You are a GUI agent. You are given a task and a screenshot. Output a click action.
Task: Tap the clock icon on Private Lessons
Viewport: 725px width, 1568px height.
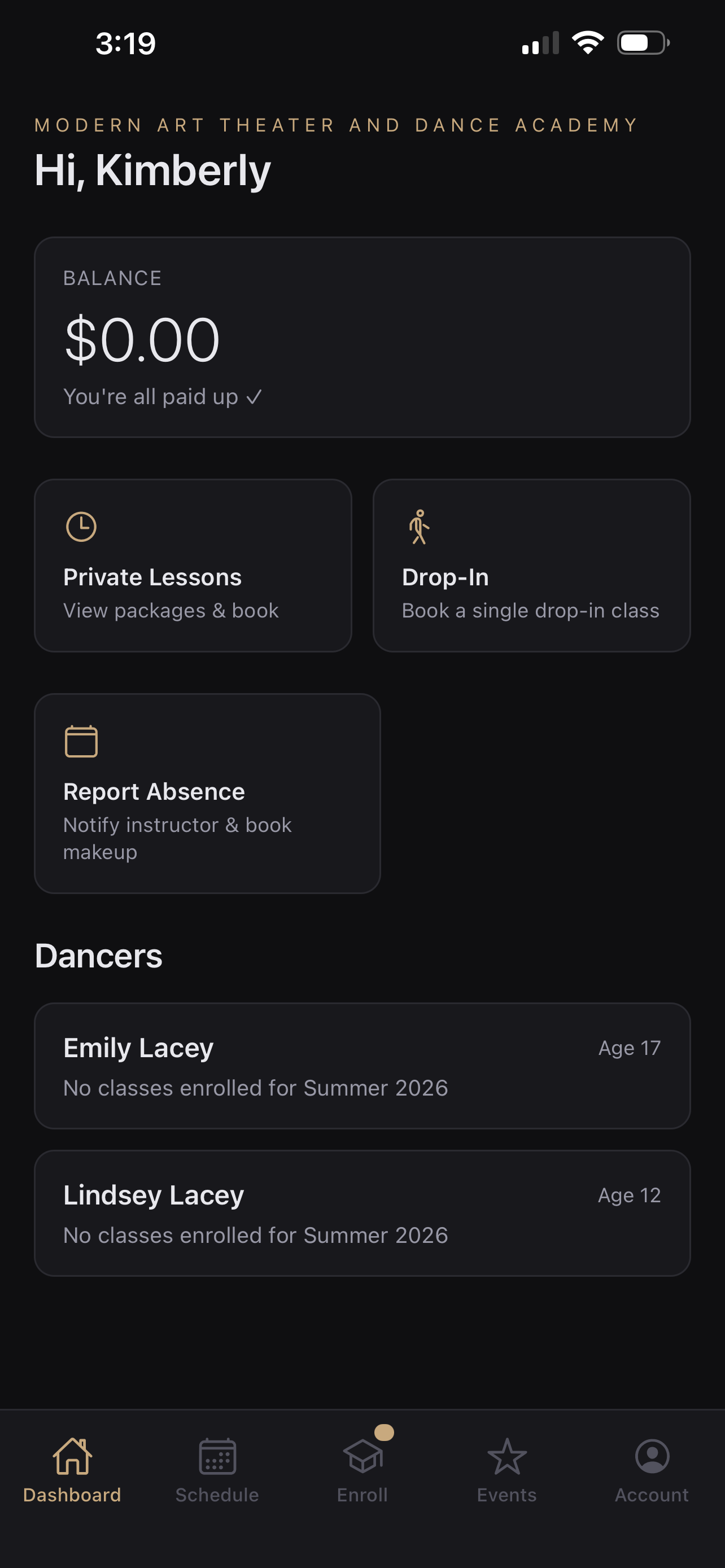pyautogui.click(x=81, y=527)
